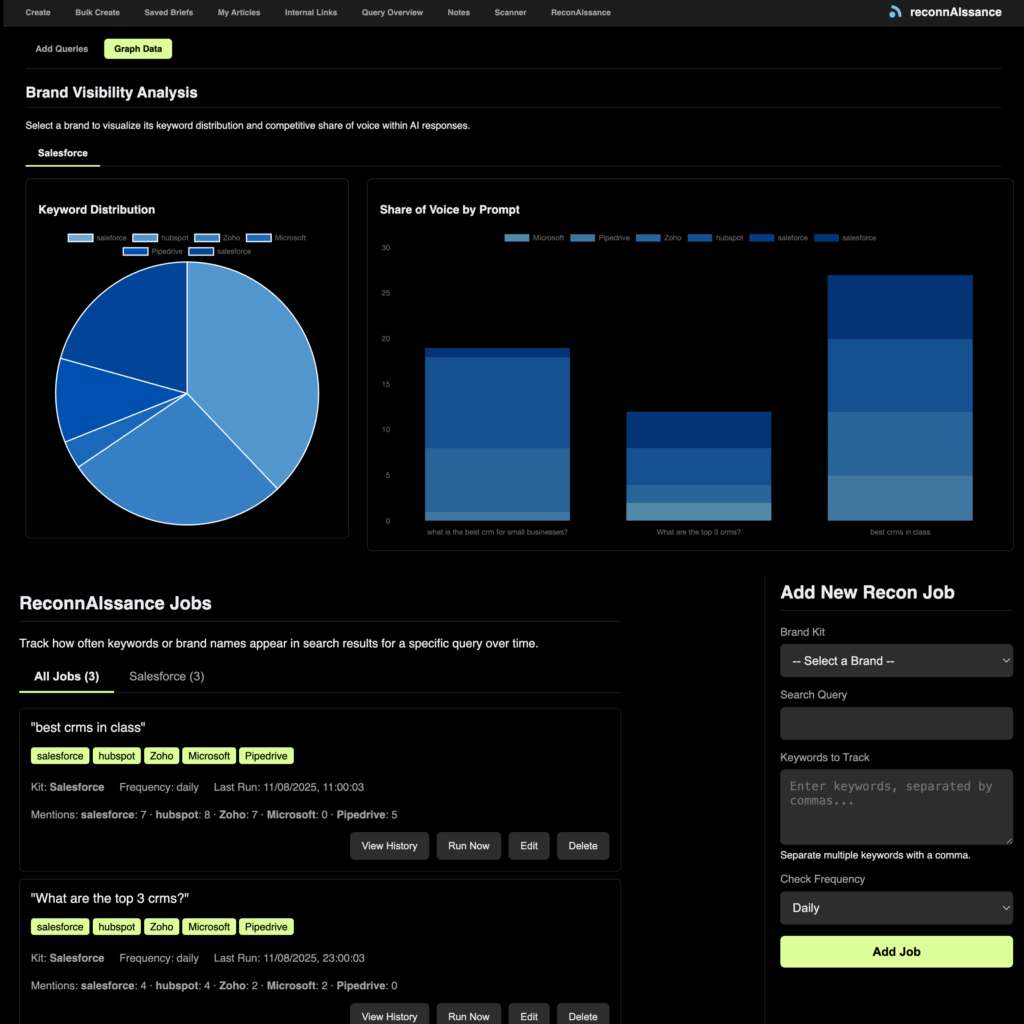Click View History for "best crms in class"

point(389,846)
